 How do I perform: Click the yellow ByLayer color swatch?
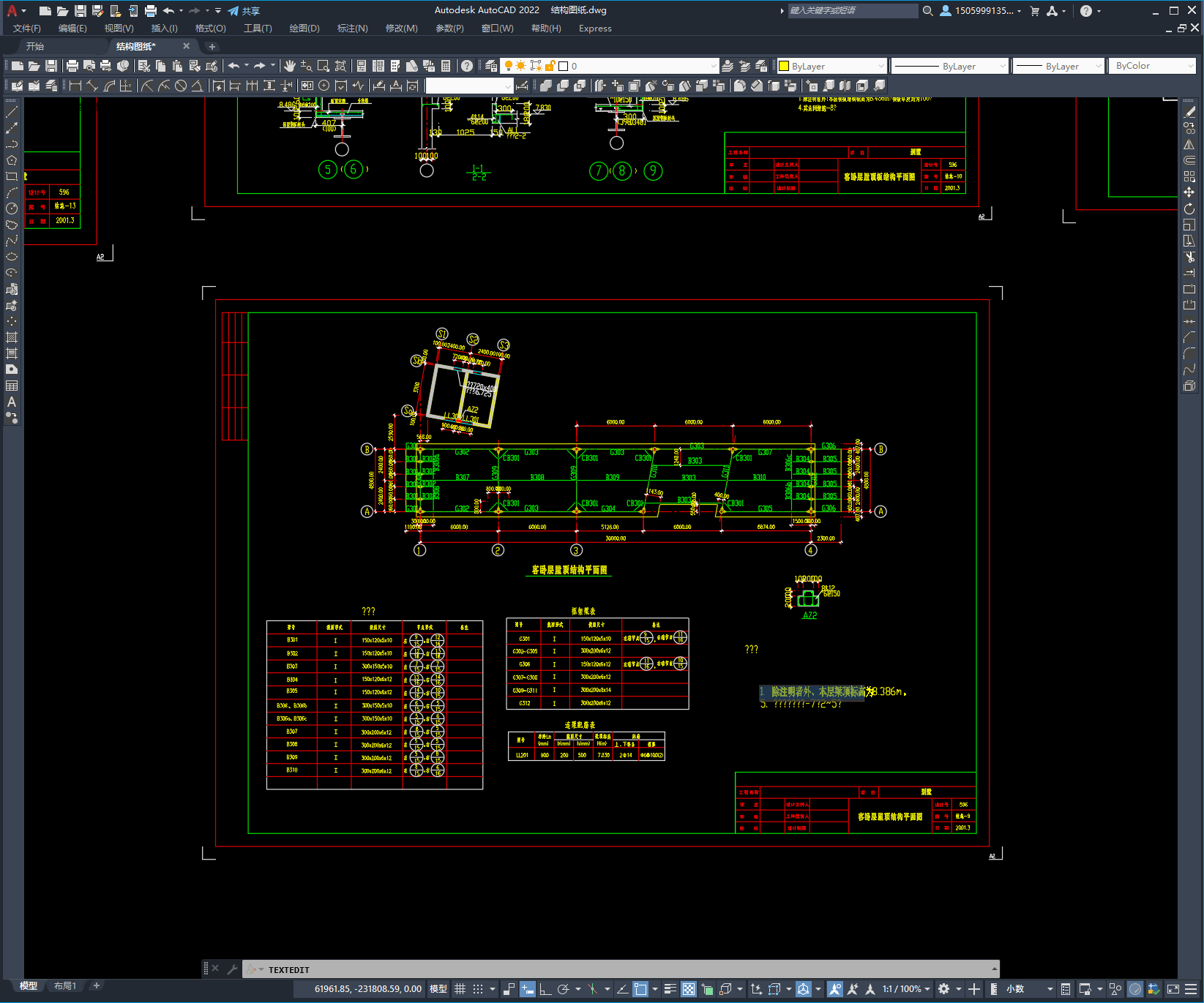(x=784, y=66)
